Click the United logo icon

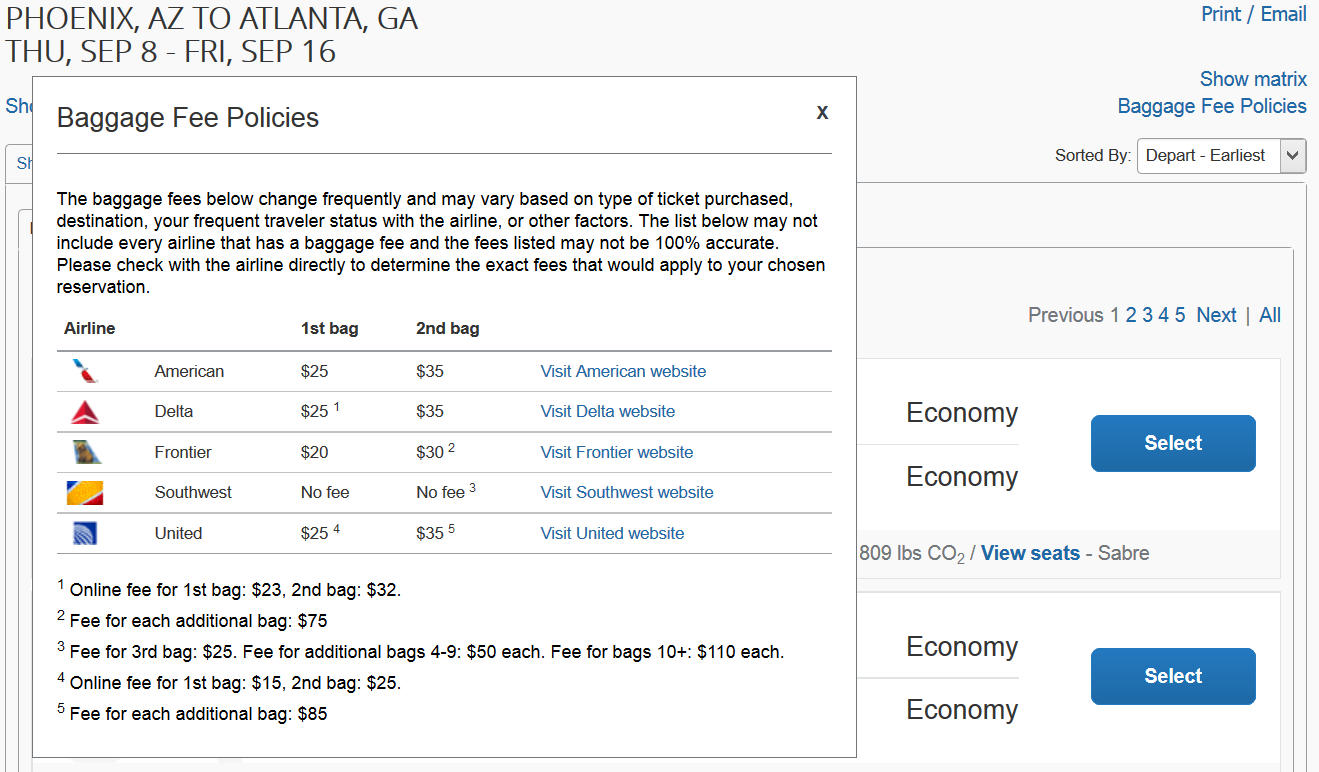click(x=85, y=534)
